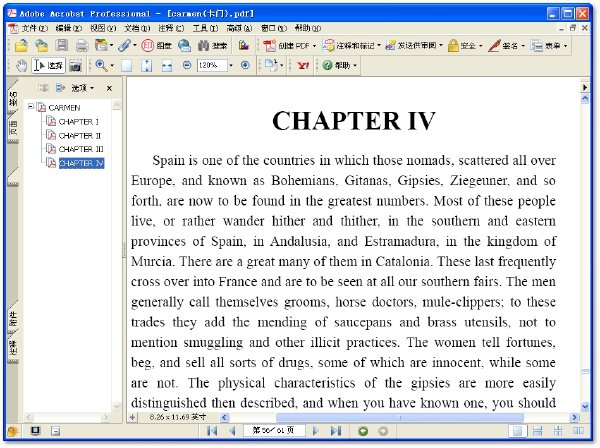Click the Organizer icon in toolbar

[101, 46]
